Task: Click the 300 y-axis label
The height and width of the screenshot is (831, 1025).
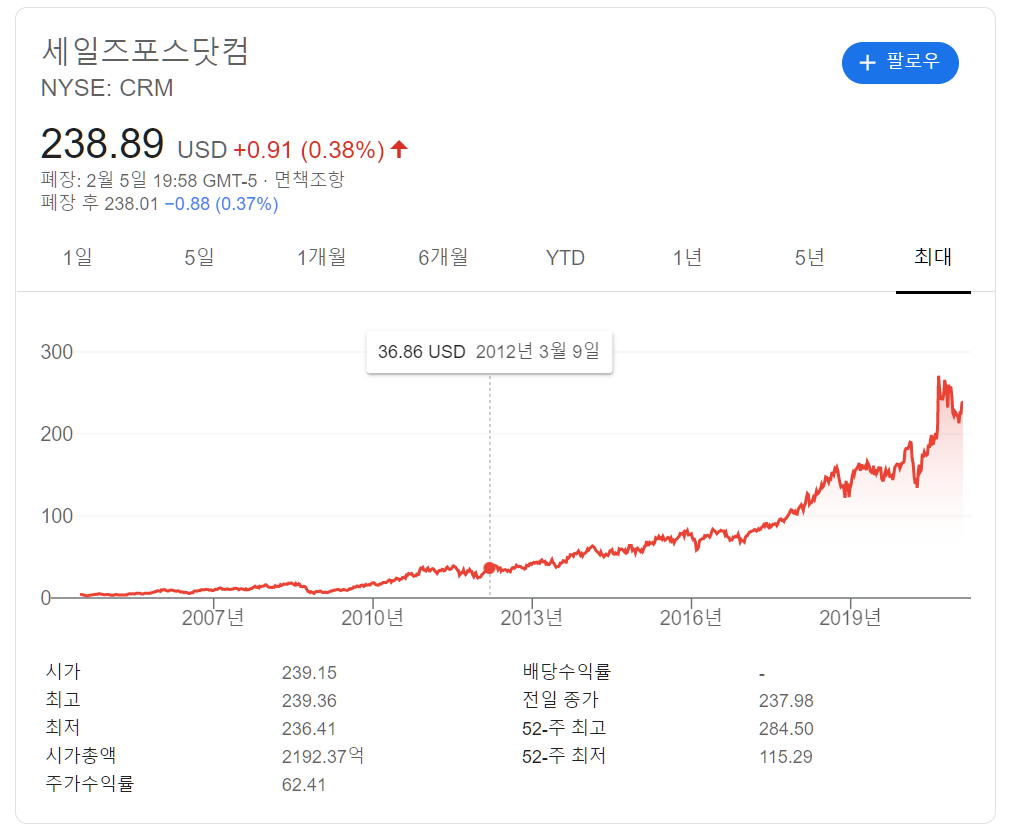Action: click(57, 352)
